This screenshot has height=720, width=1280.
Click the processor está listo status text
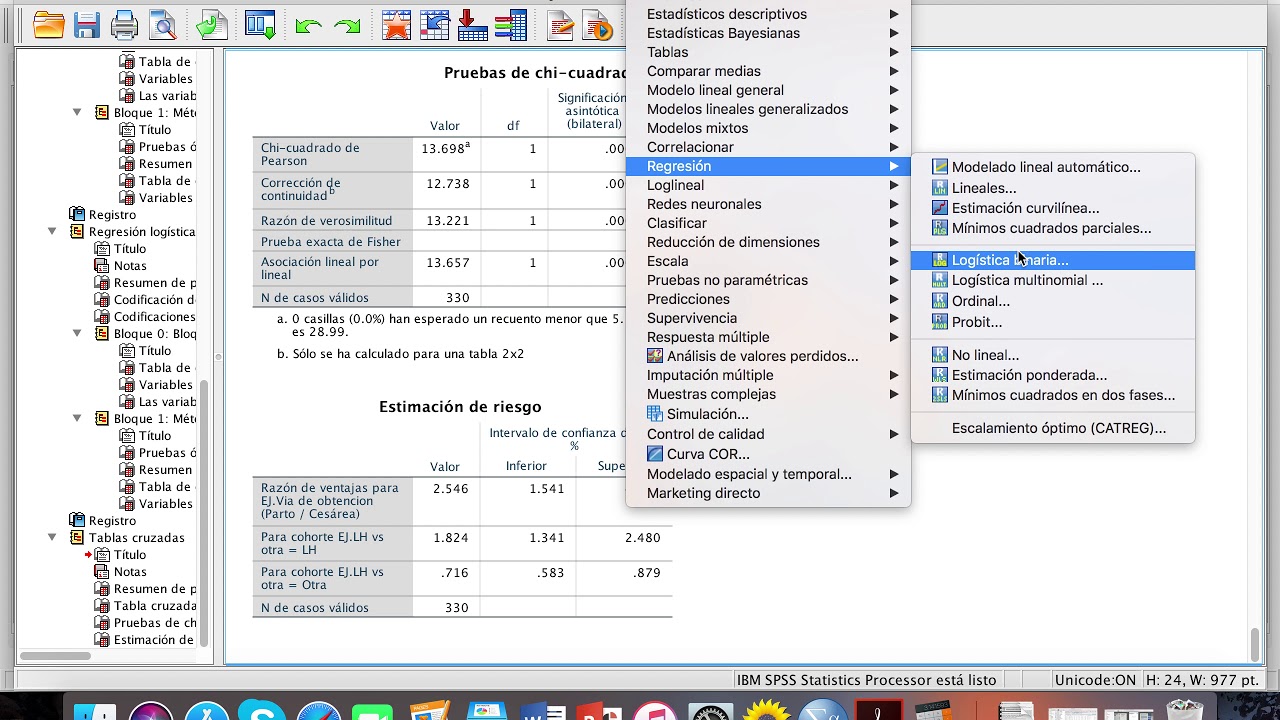(x=866, y=680)
